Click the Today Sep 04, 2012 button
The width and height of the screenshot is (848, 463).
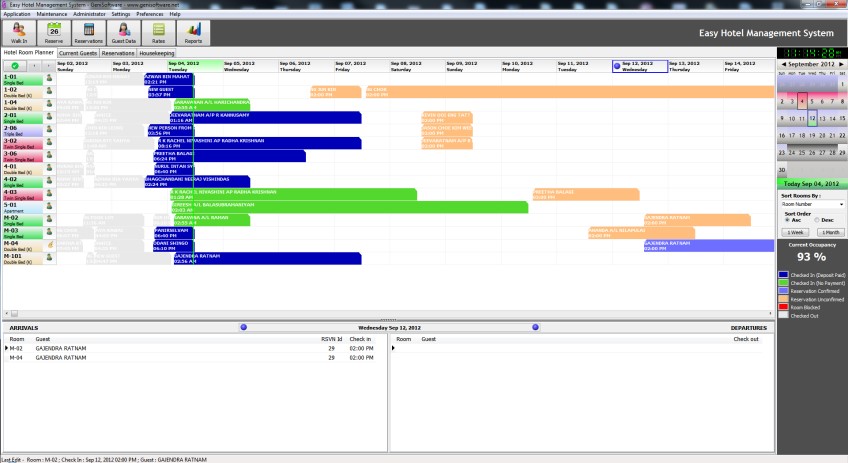tap(811, 184)
